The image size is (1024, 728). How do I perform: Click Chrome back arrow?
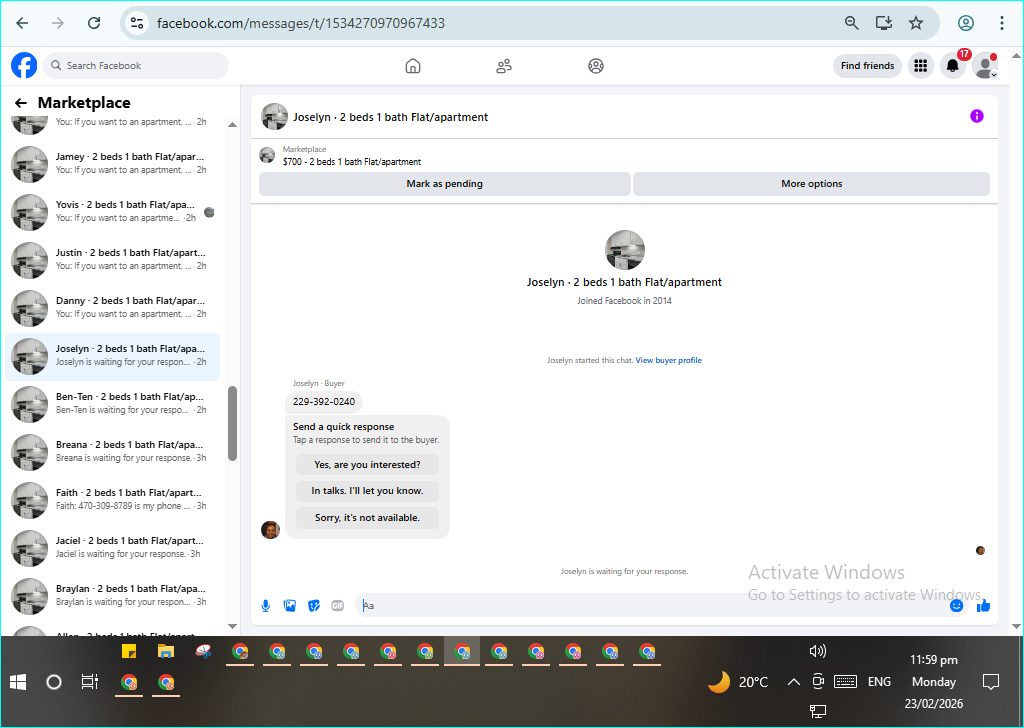tap(22, 24)
